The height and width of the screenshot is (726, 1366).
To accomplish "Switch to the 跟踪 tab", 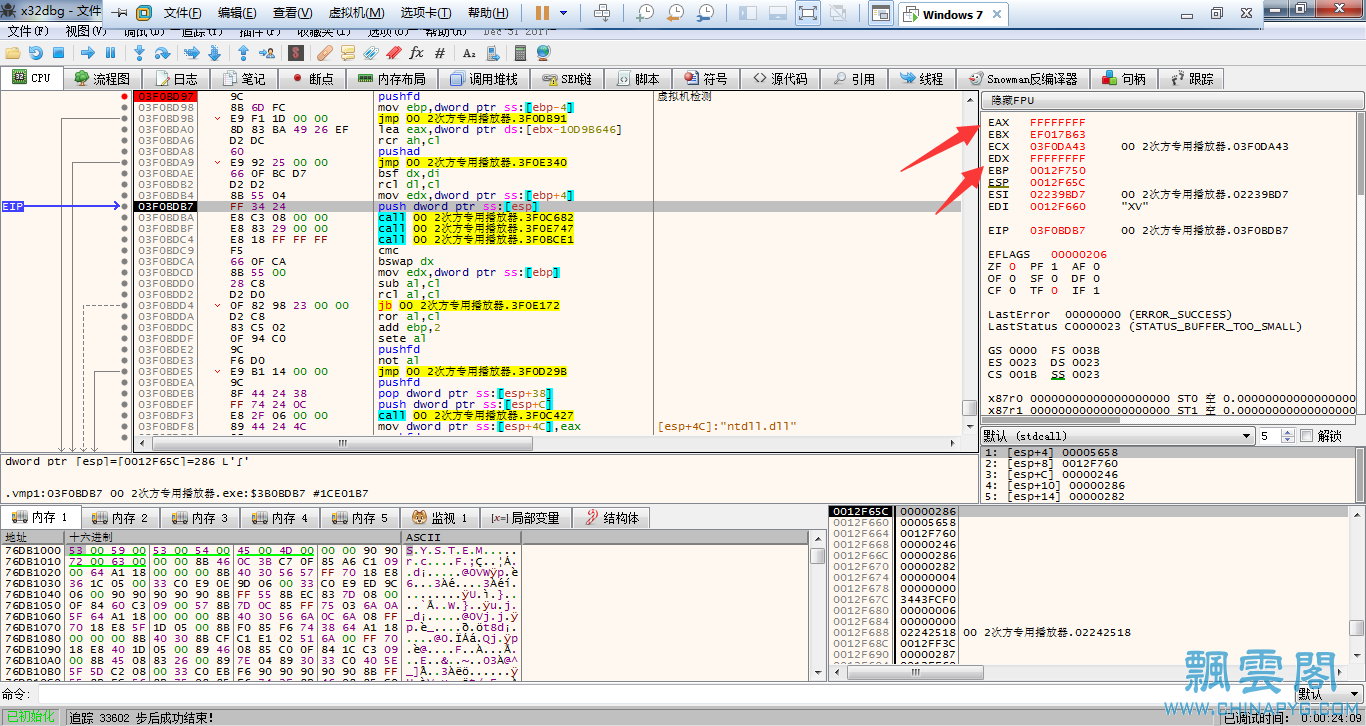I will pyautogui.click(x=1192, y=78).
